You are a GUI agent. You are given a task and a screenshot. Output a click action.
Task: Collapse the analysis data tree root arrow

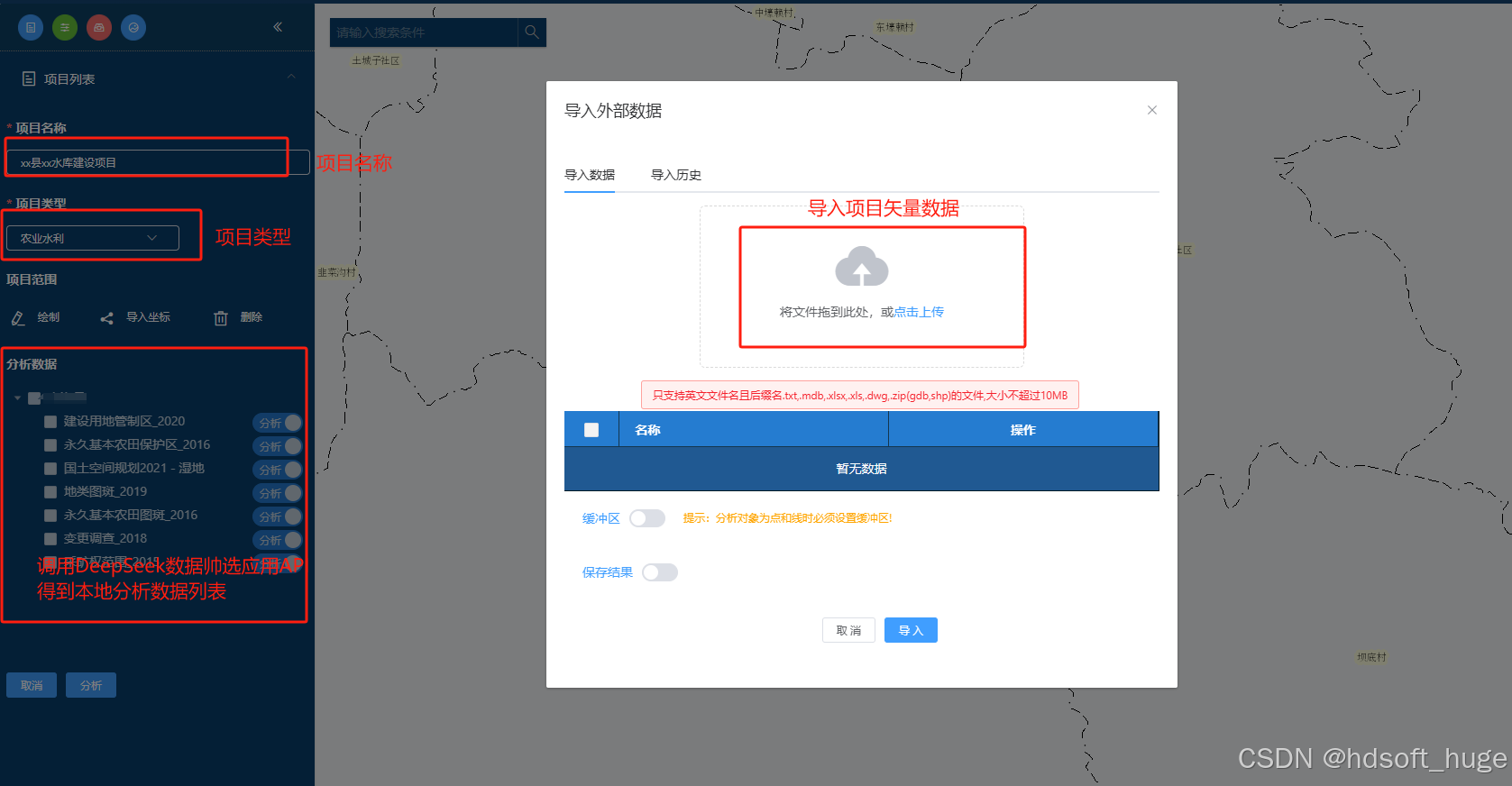point(17,398)
